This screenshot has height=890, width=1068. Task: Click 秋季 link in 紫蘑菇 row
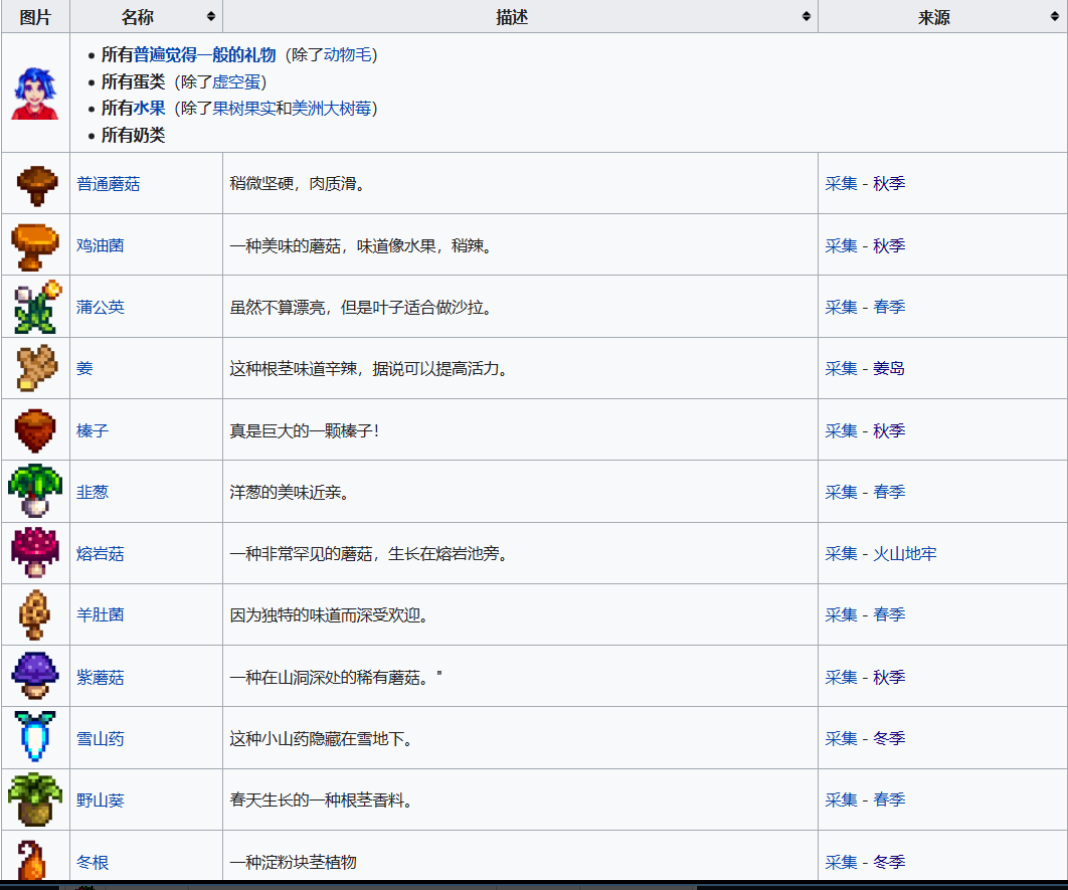pyautogui.click(x=889, y=677)
